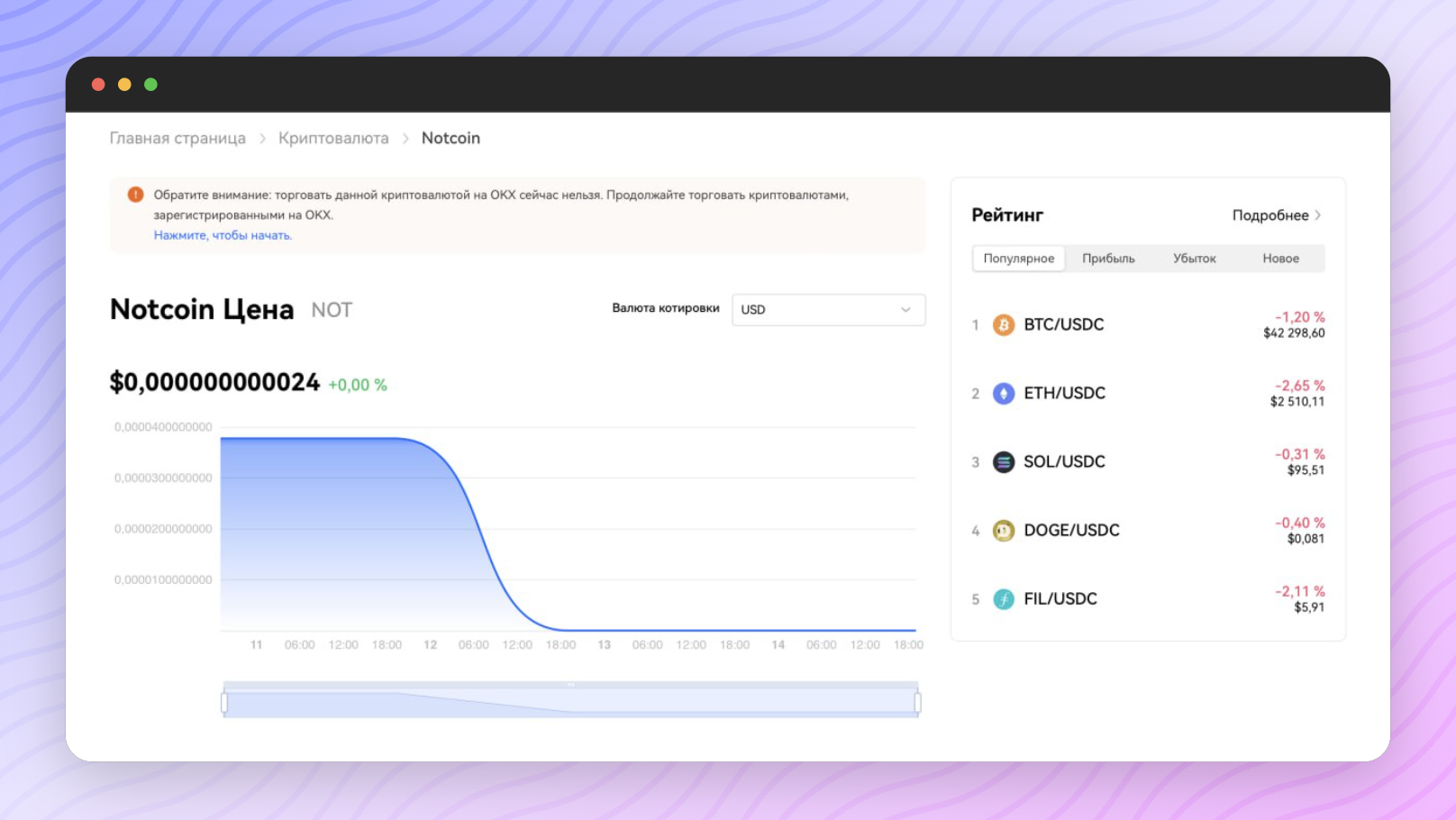Viewport: 1456px width, 820px height.
Task: Click right handle of chart range slider
Action: pos(917,703)
